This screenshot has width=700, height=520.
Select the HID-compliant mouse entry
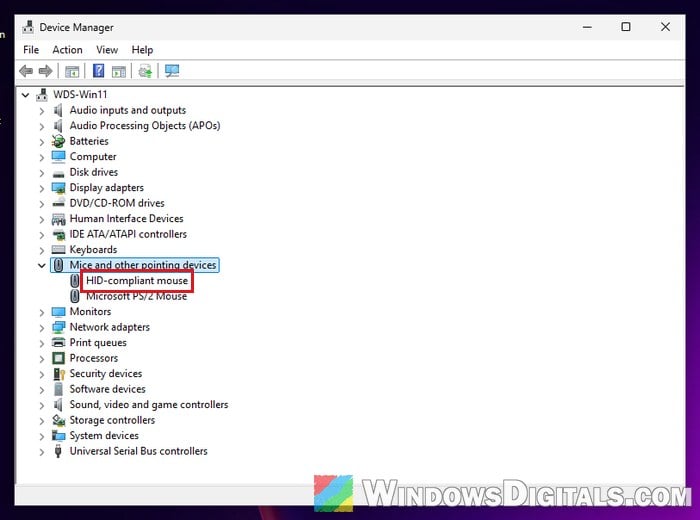(137, 281)
